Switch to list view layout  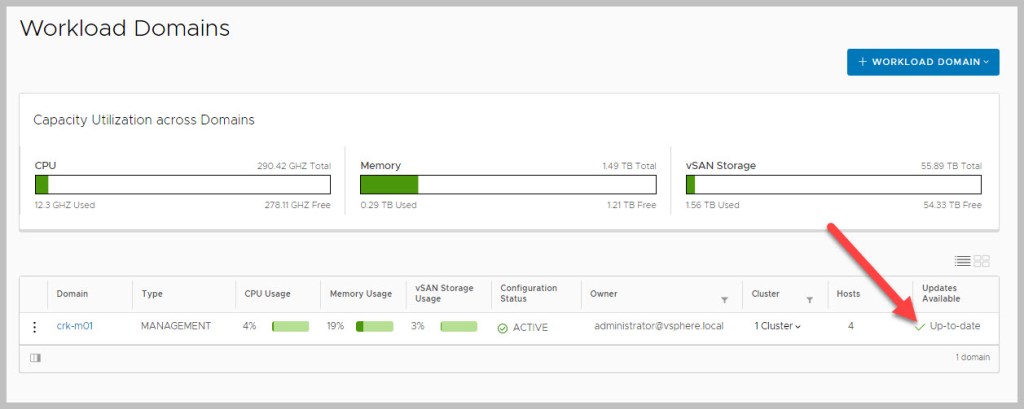coord(962,261)
